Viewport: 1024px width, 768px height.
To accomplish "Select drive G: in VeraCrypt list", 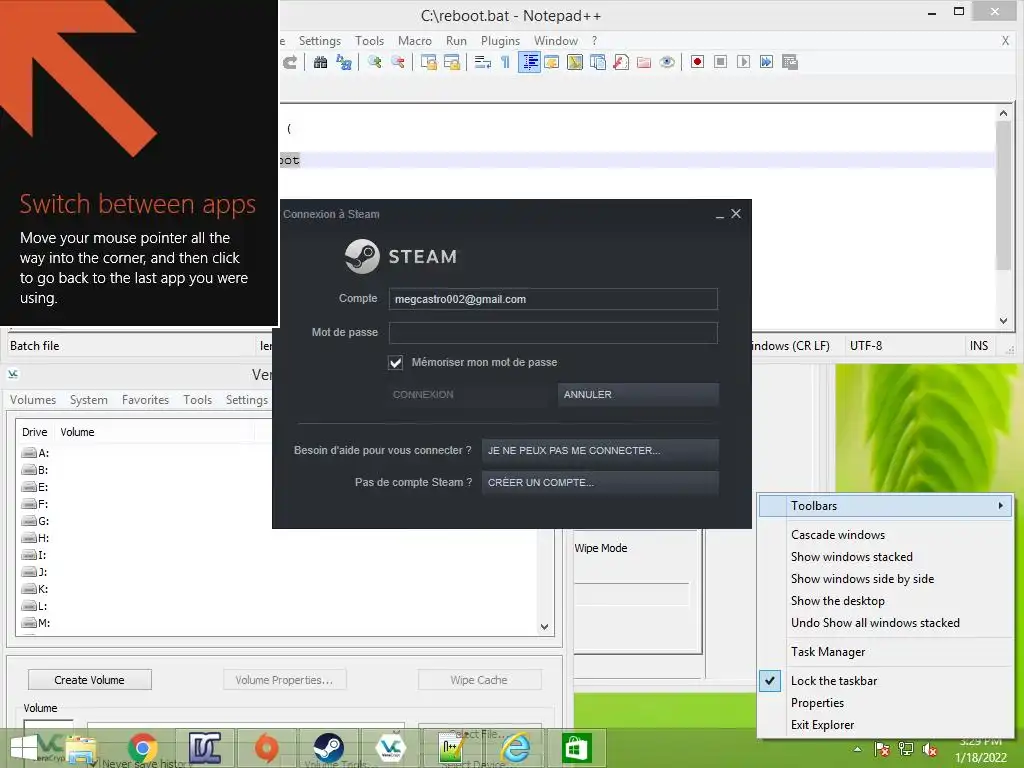I will pos(35,521).
